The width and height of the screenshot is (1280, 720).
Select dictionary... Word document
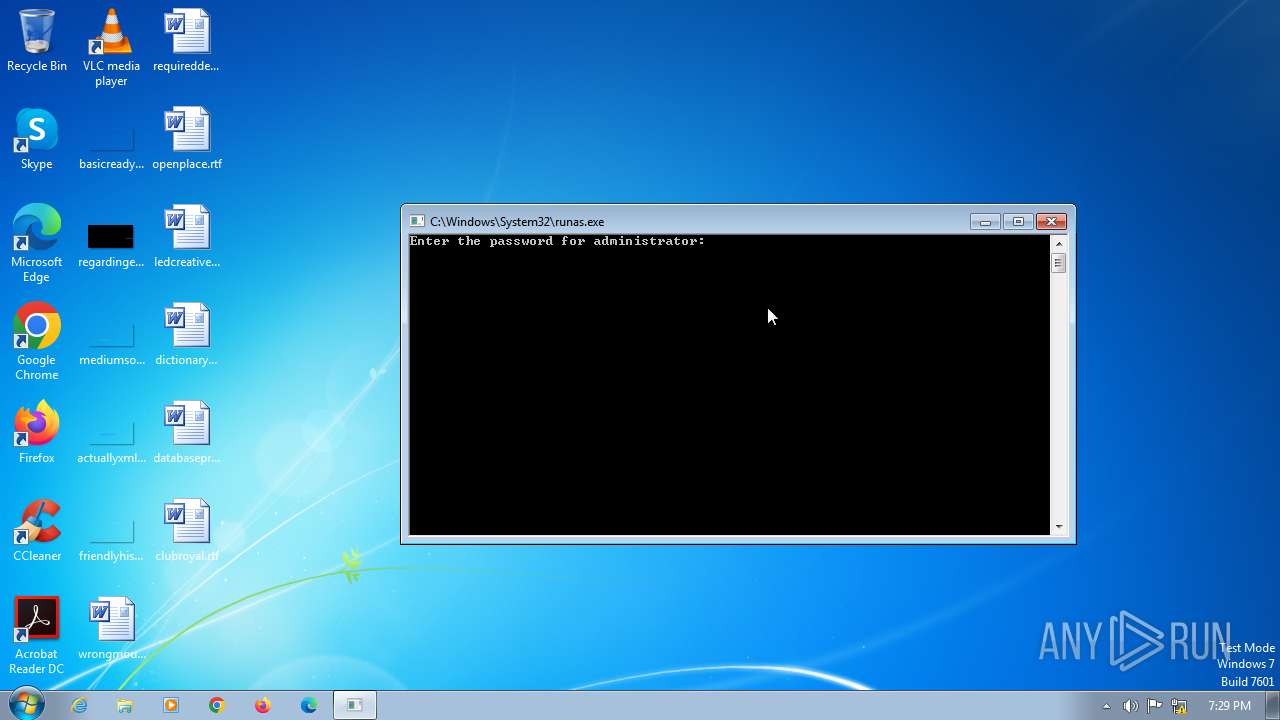187,334
